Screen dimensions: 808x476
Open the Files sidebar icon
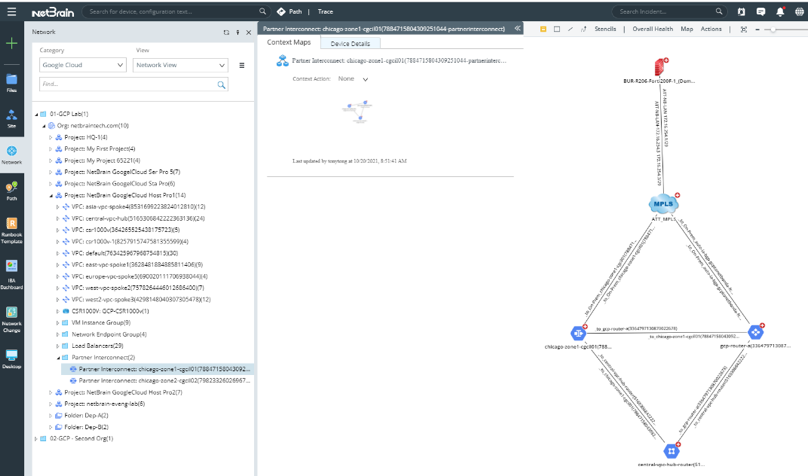coord(11,82)
